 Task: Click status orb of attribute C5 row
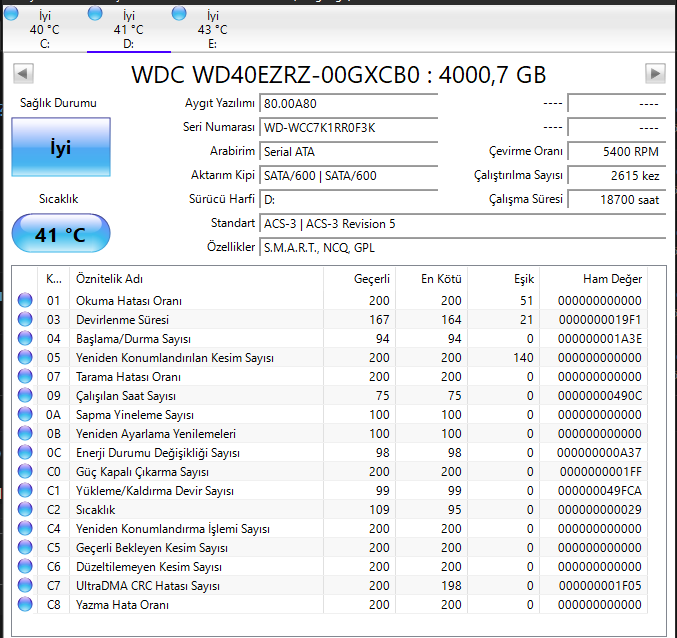(x=25, y=547)
